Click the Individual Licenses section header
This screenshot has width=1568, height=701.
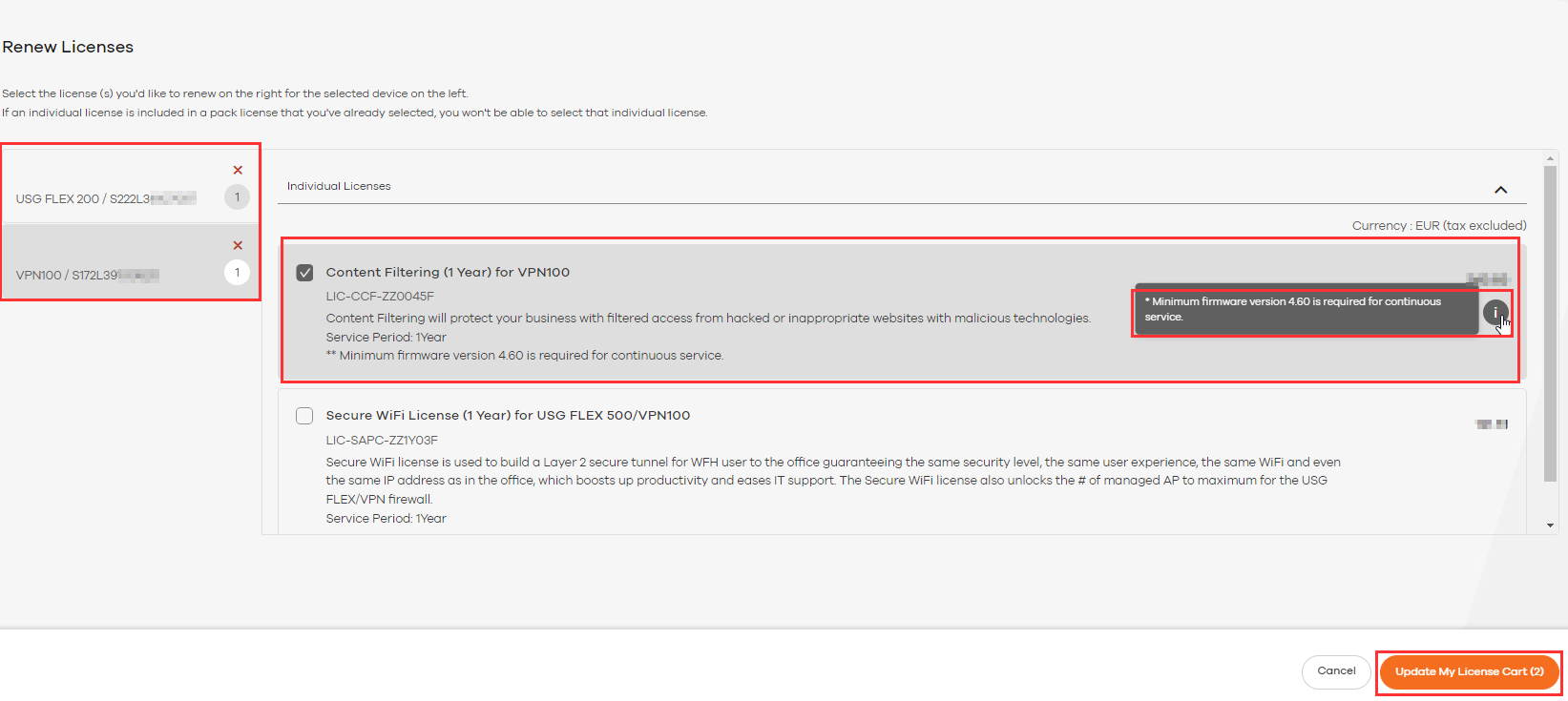[339, 186]
